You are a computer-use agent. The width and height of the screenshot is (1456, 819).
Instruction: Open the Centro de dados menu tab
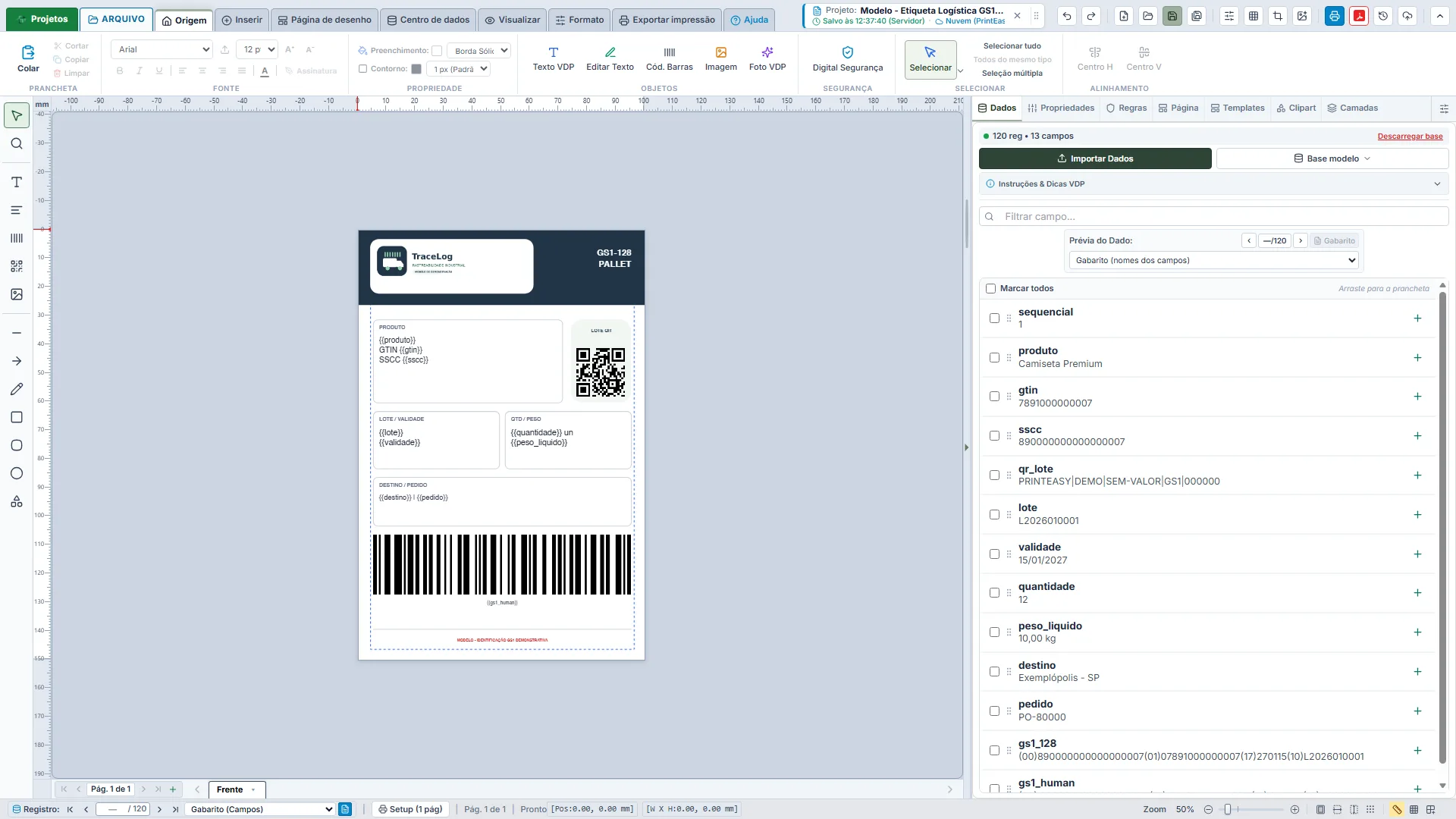pyautogui.click(x=428, y=20)
